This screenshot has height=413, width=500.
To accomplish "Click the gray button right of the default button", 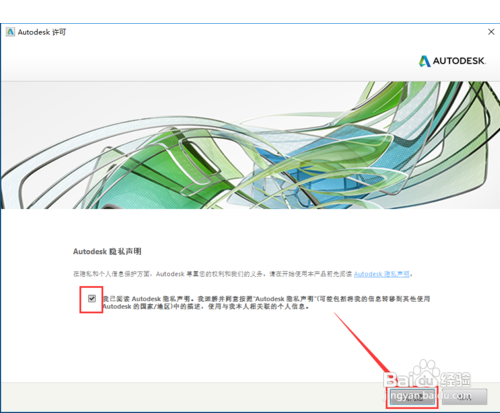I will [x=464, y=397].
